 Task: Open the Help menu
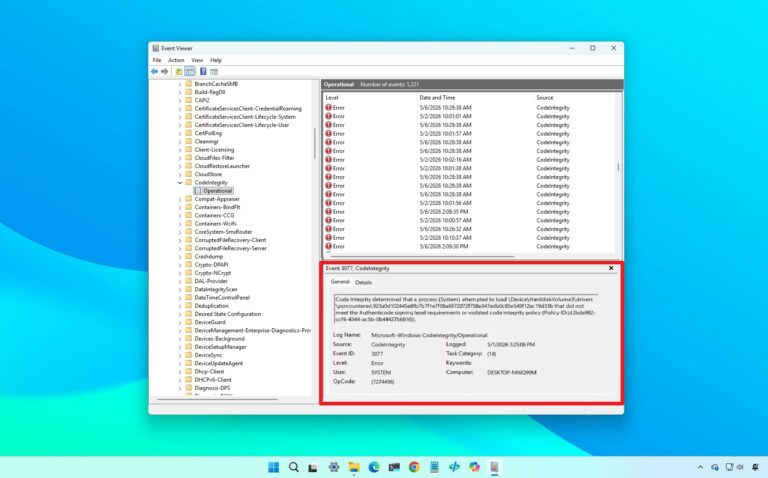216,60
